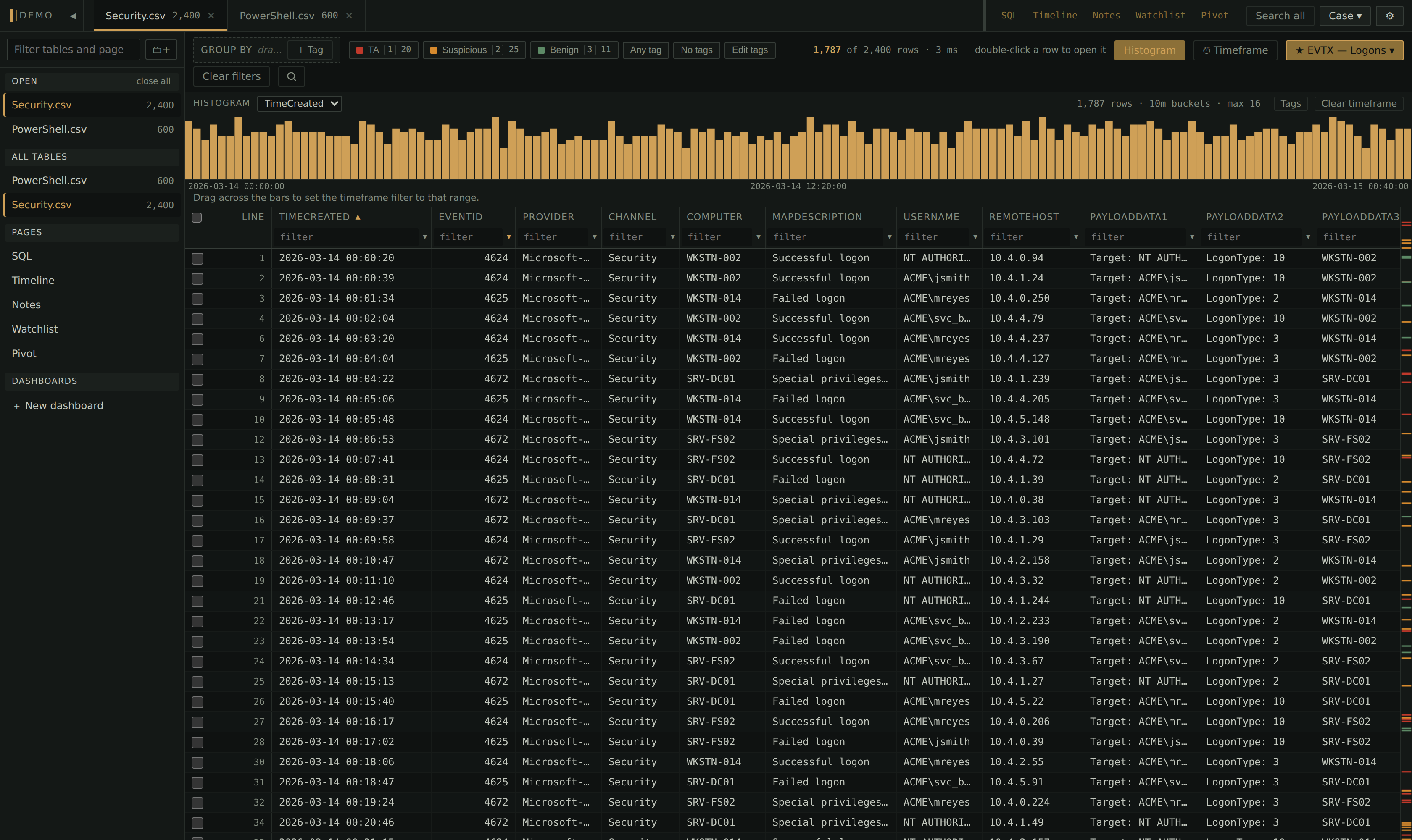Open the USERNAME column filter dropdown arrow
This screenshot has width=1412, height=840.
click(975, 237)
